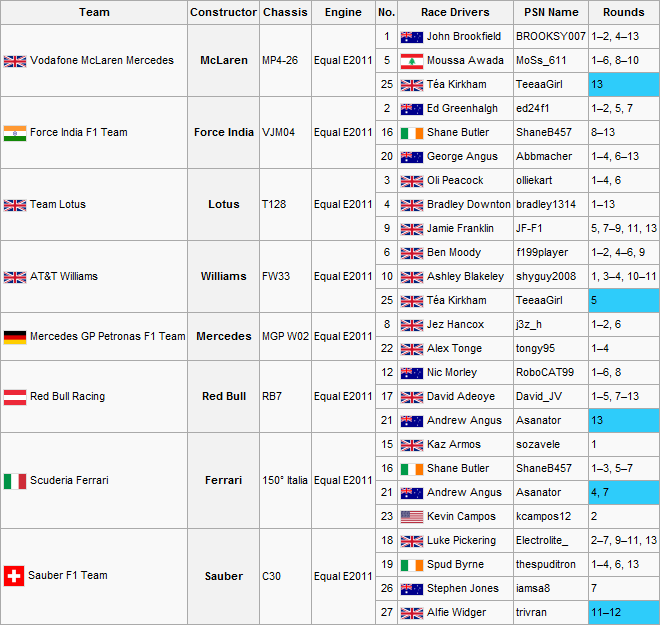The height and width of the screenshot is (625, 660).
Task: Click the Irish flag next to Spud Byrne
Action: (412, 565)
